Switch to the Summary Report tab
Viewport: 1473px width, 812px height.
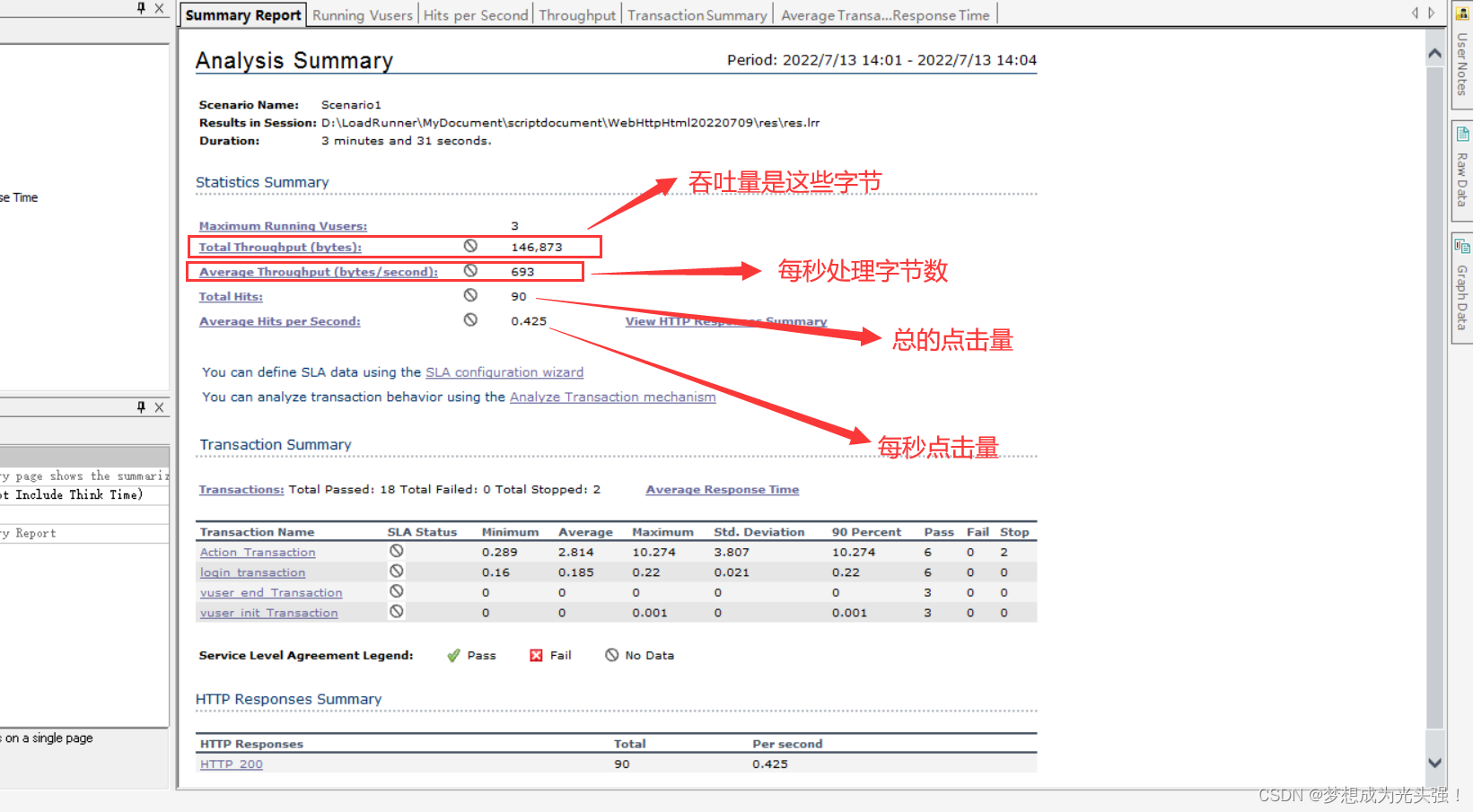click(x=243, y=15)
